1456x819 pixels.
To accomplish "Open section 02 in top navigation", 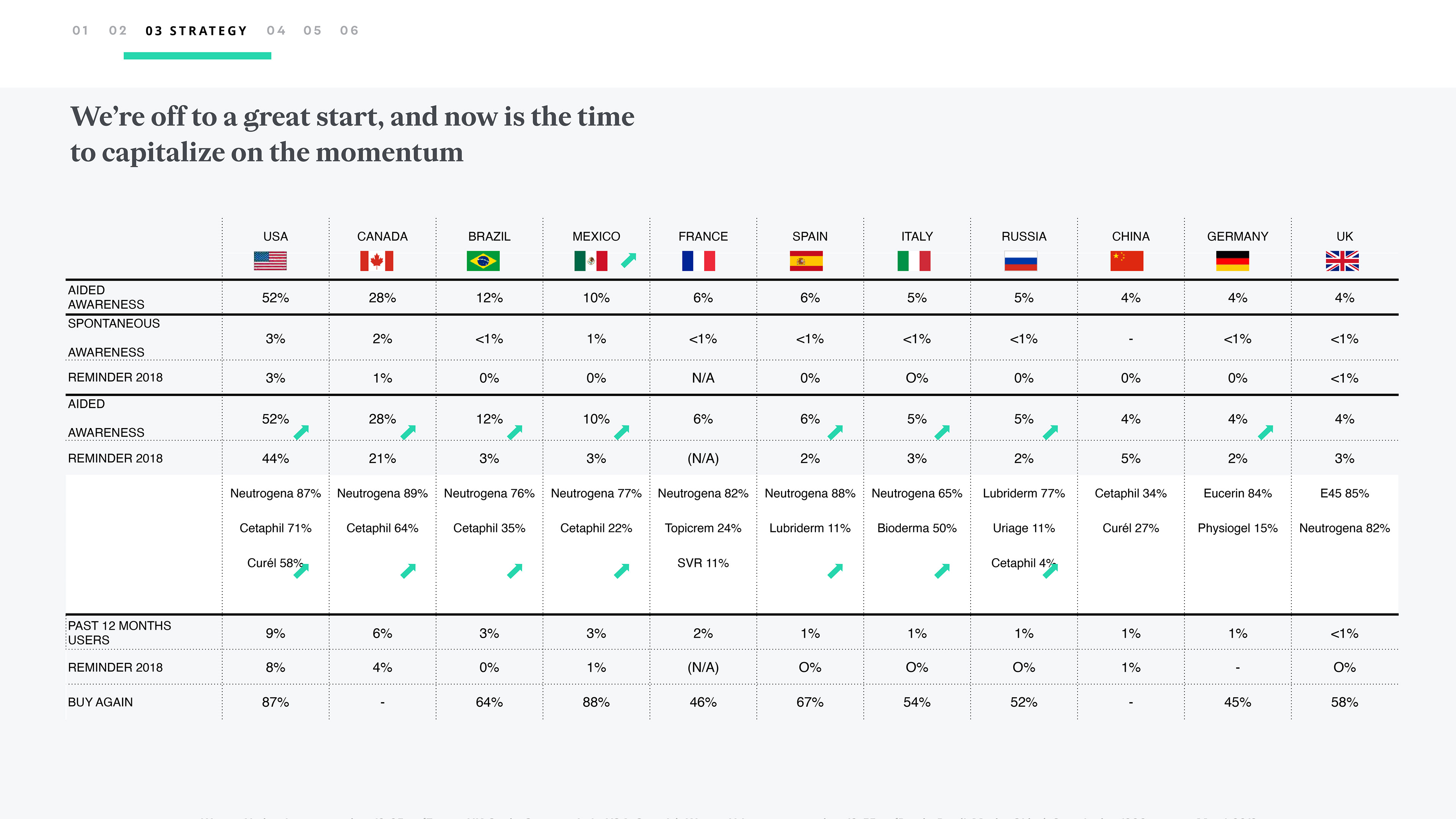I will coord(118,30).
